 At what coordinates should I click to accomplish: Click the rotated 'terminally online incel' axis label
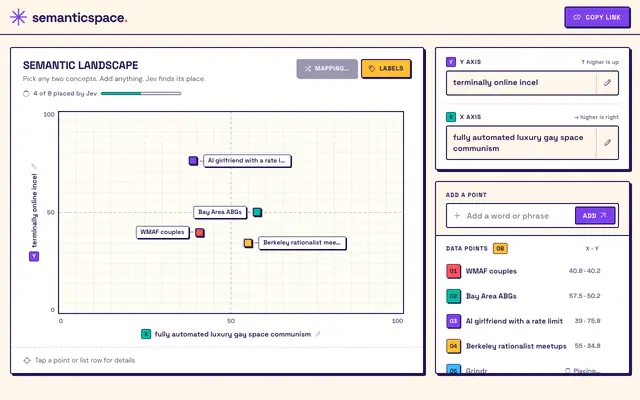[34, 211]
